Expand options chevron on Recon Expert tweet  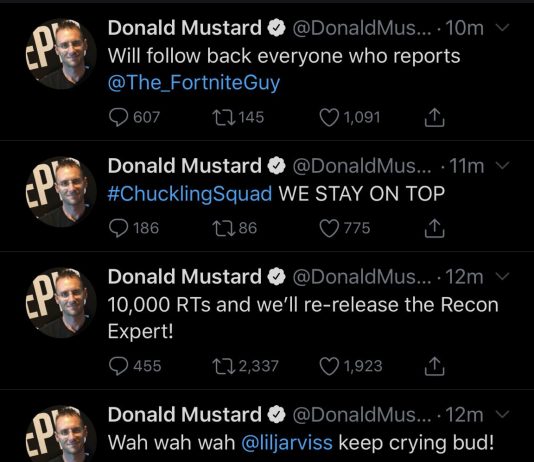tap(502, 276)
